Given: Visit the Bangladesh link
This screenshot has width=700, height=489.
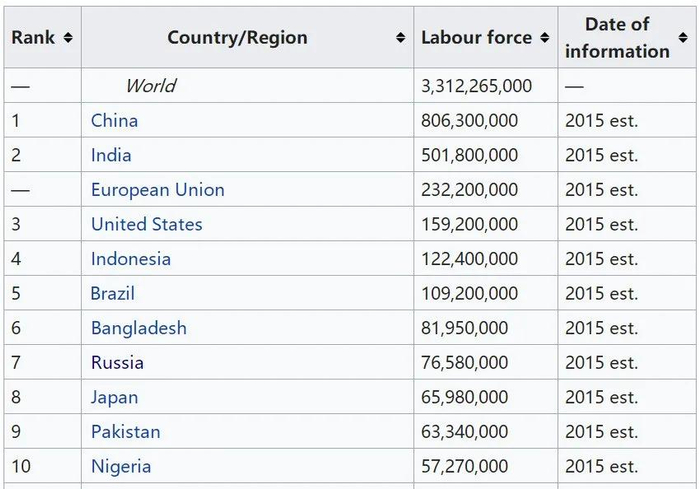Looking at the screenshot, I should 138,328.
